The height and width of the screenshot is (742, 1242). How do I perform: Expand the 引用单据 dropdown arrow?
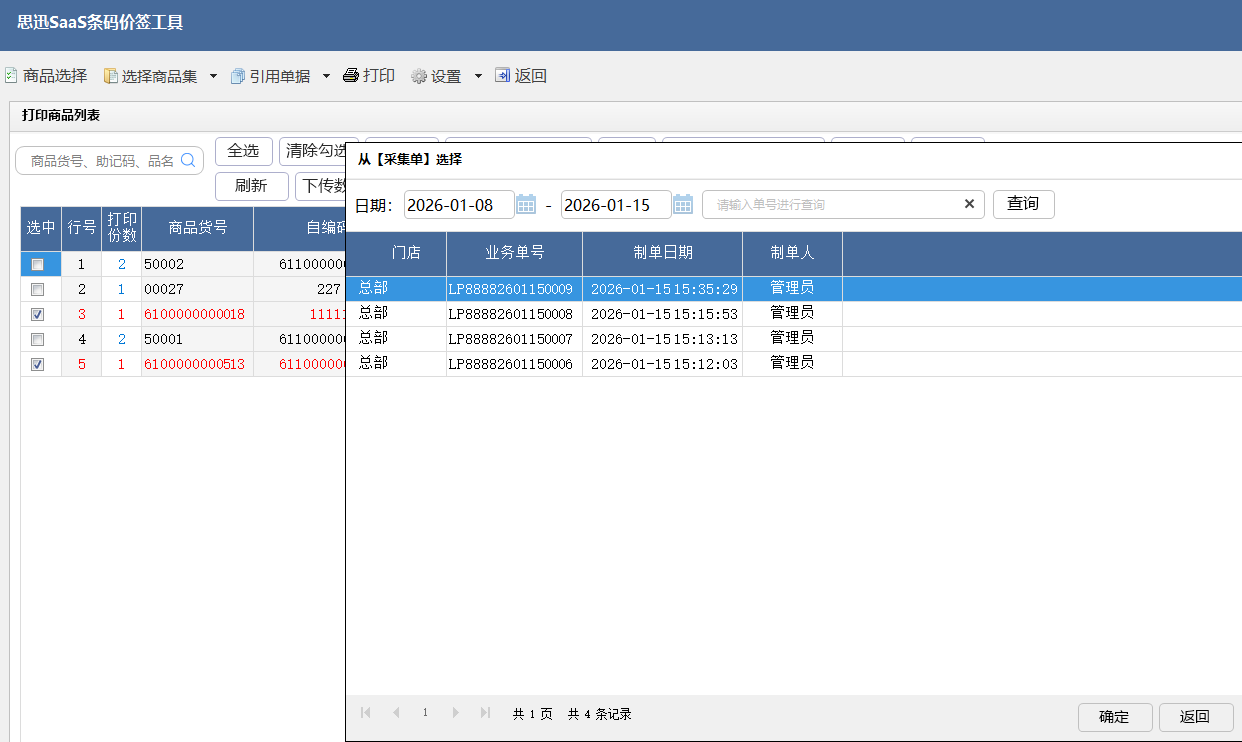326,77
